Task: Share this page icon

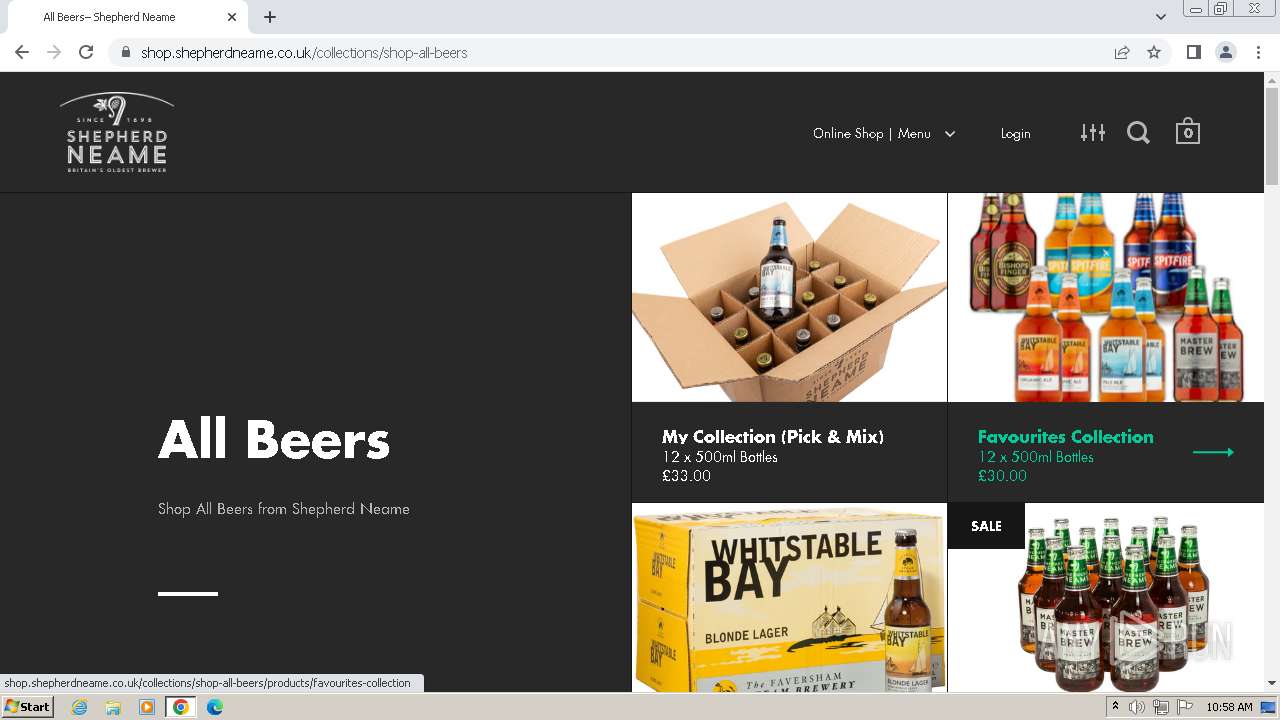Action: click(x=1122, y=52)
